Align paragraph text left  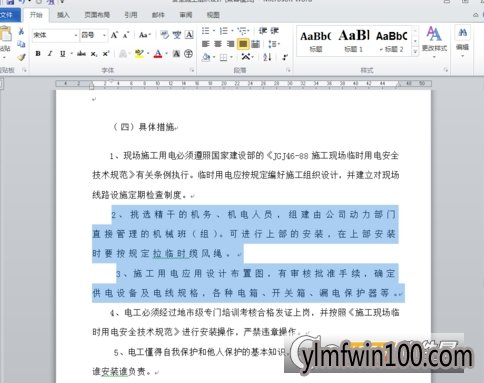[206, 44]
